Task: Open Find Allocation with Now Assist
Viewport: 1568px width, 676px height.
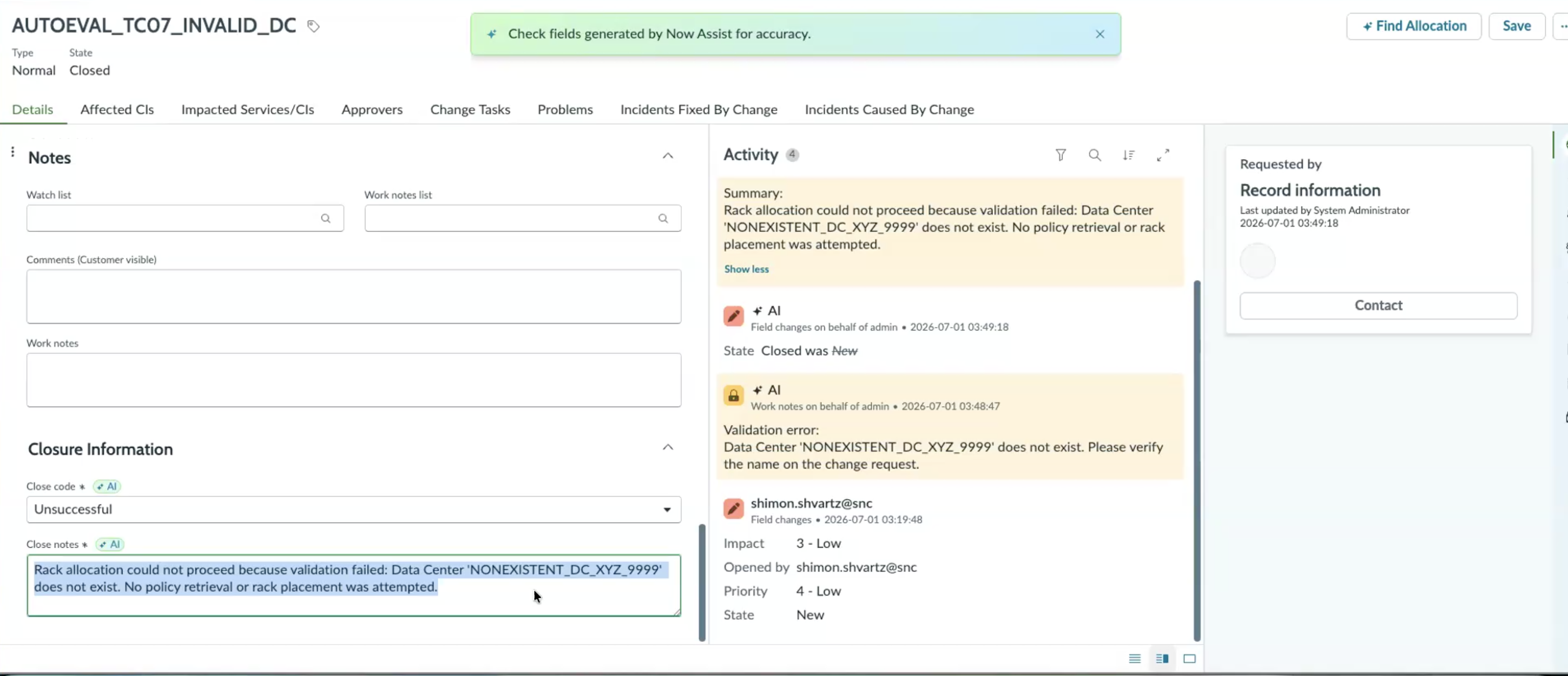Action: 1413,26
